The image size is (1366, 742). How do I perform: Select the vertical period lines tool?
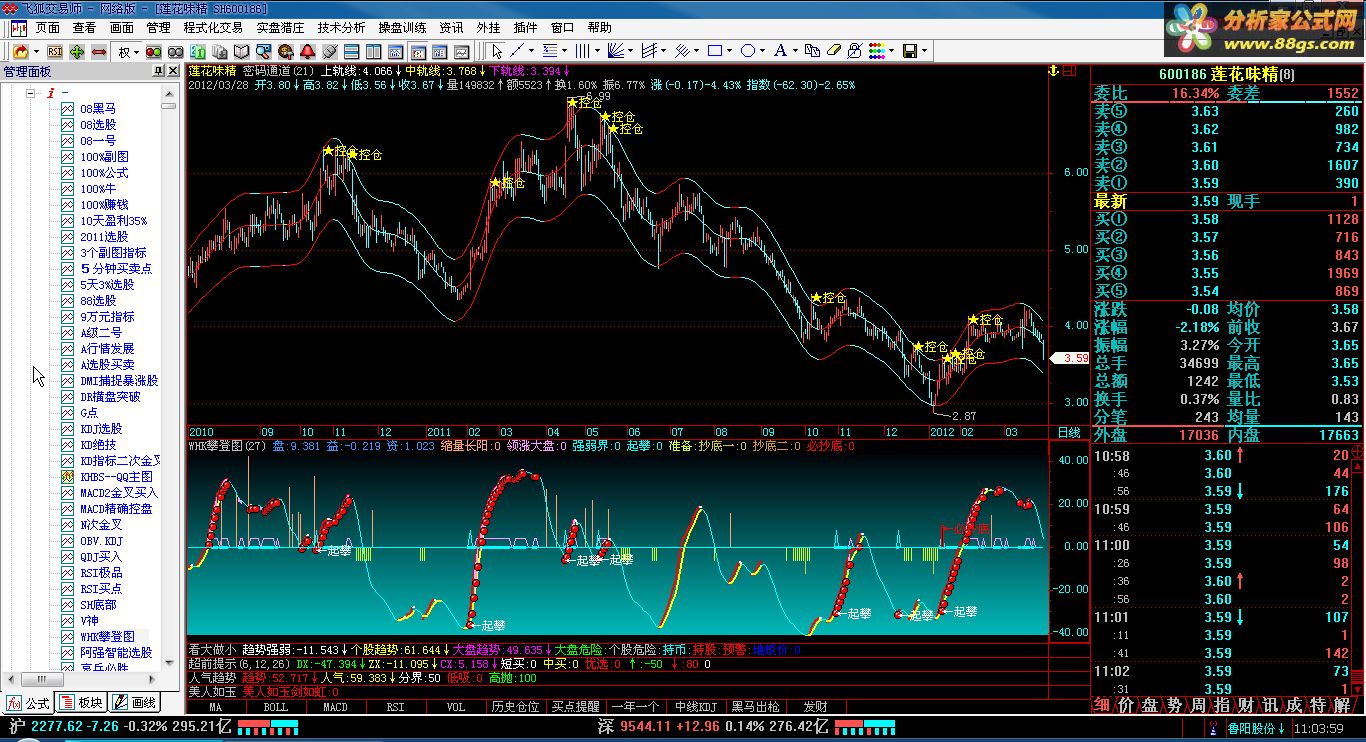[583, 51]
